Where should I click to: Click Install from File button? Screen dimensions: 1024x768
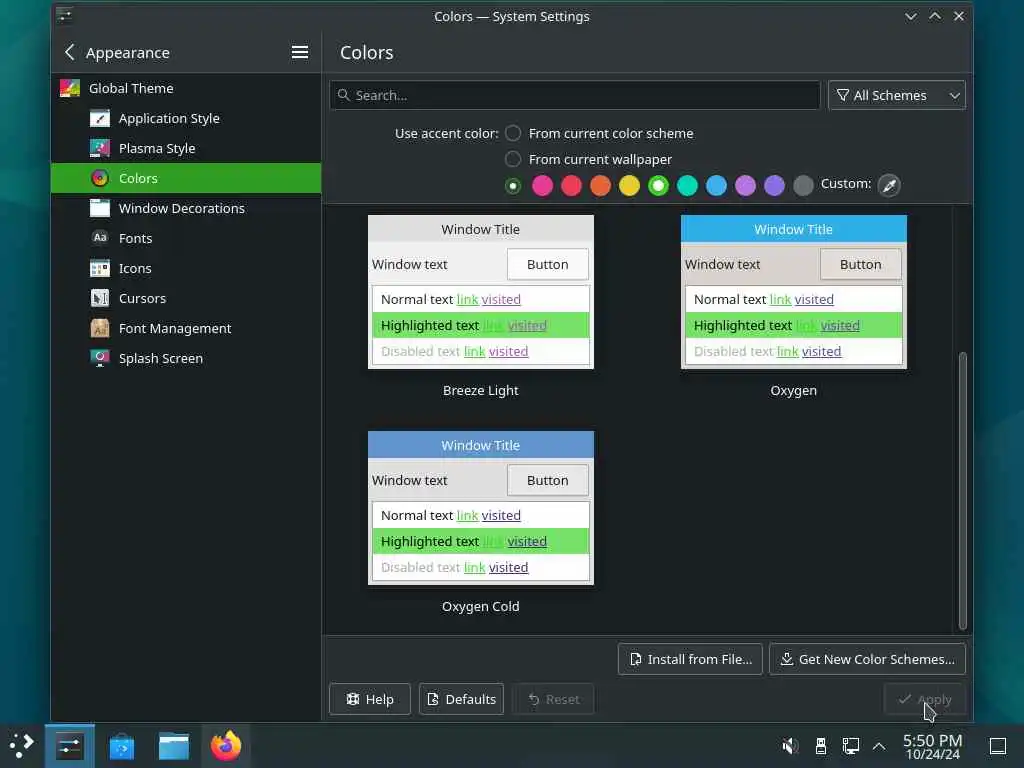[690, 660]
